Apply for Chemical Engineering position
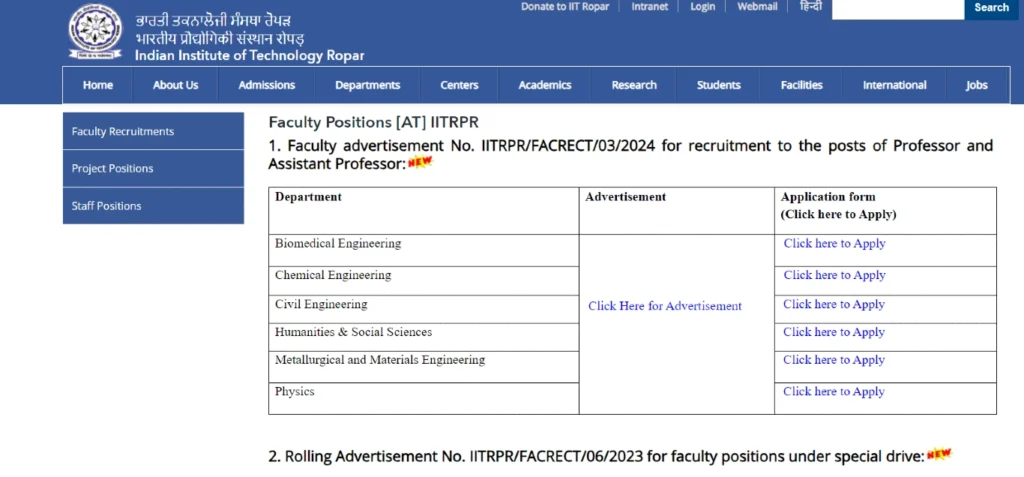 coord(835,275)
